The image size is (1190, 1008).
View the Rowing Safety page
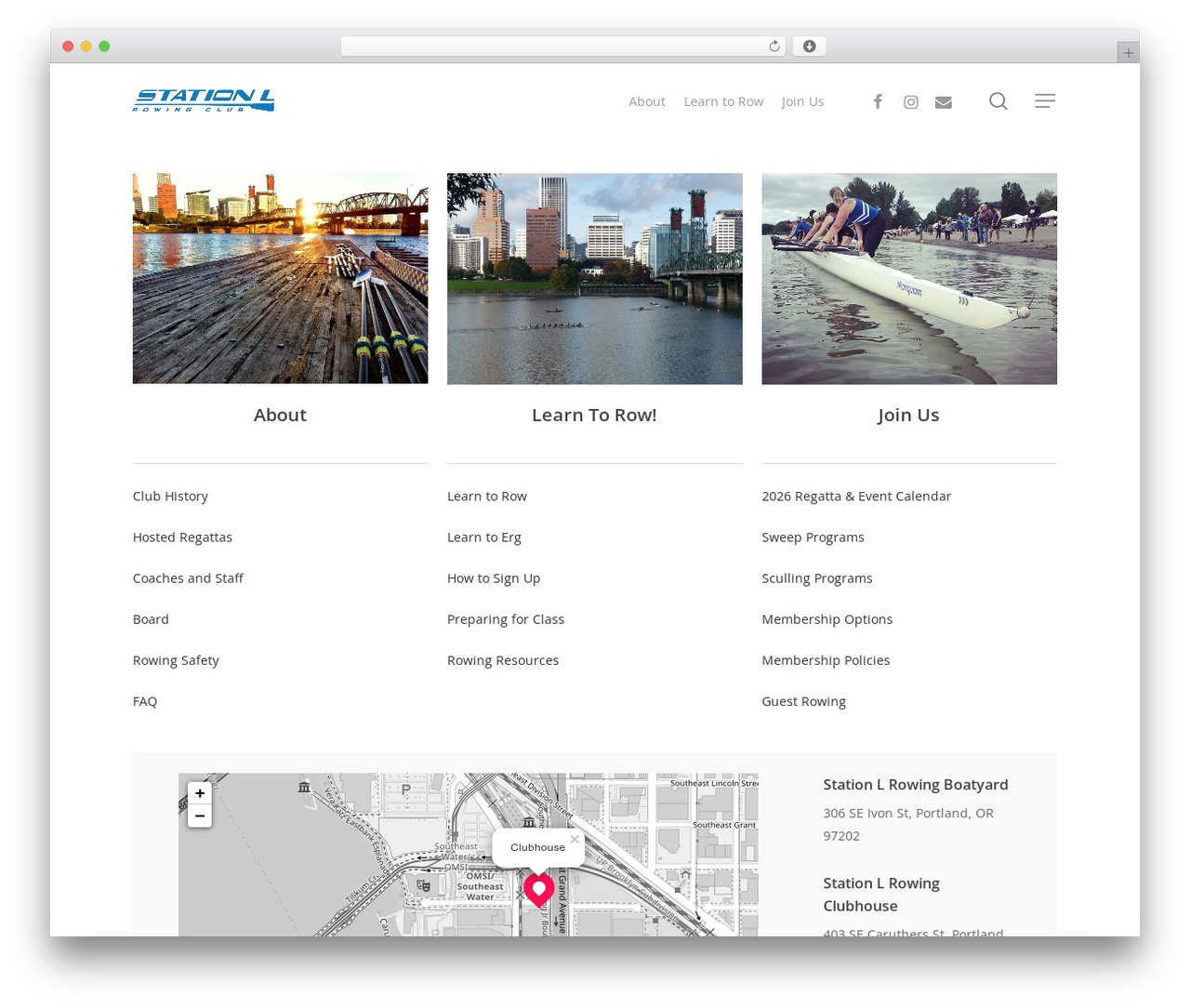176,660
